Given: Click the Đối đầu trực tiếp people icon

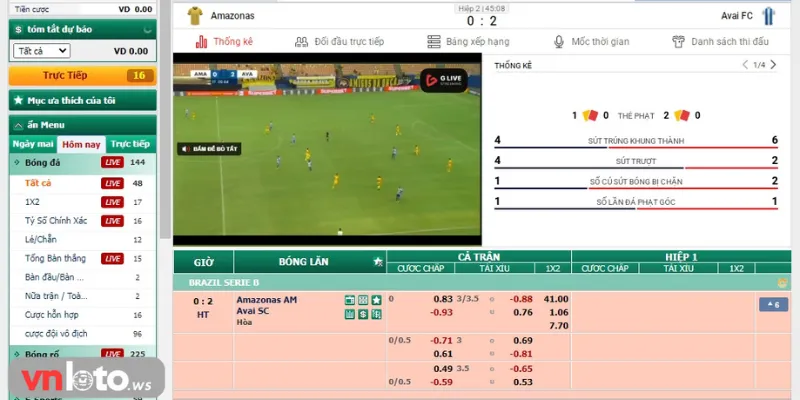Looking at the screenshot, I should (301, 42).
